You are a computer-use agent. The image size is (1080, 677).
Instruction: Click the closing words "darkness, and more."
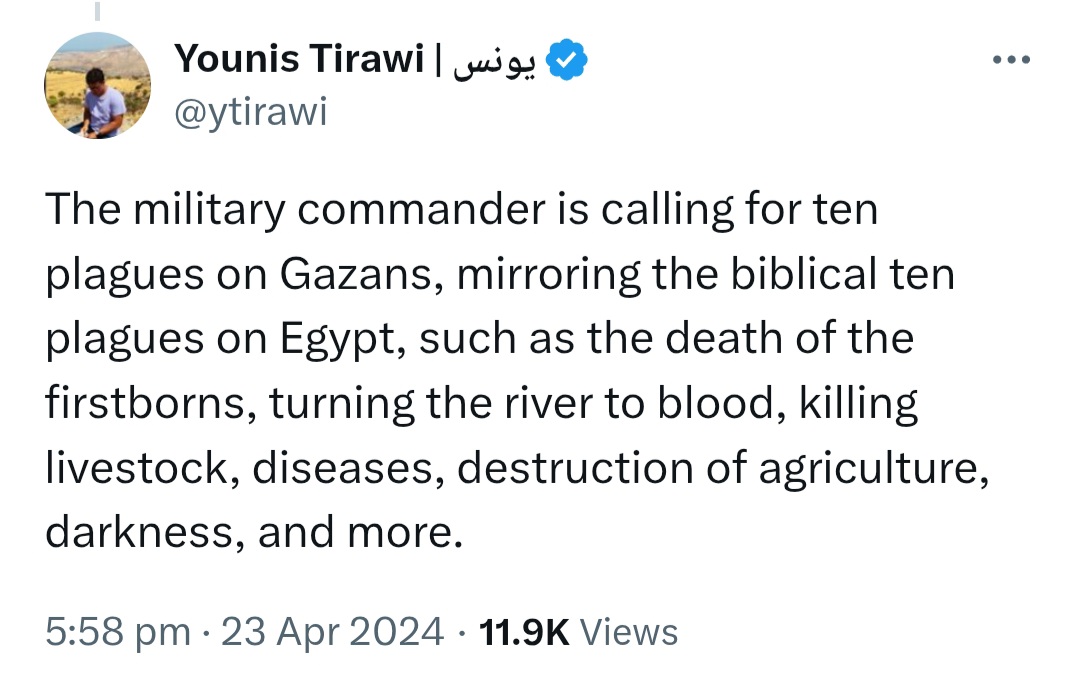point(253,532)
